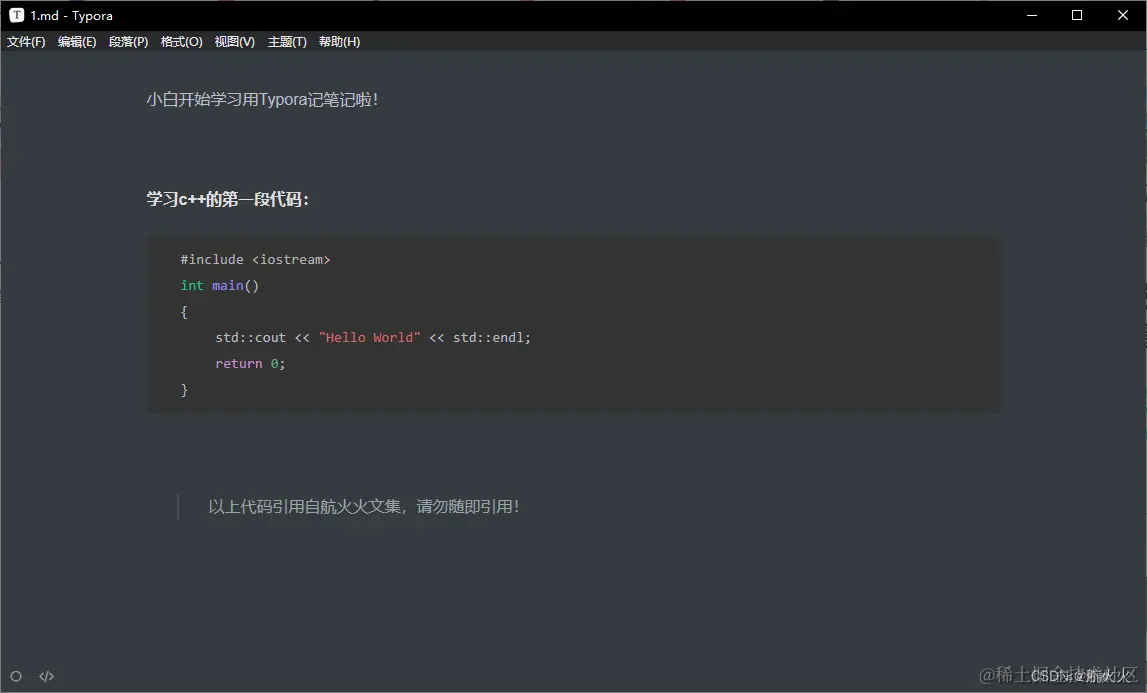Click the bold heading 学习c++的第一段代码:
The width and height of the screenshot is (1147, 693).
coord(227,199)
